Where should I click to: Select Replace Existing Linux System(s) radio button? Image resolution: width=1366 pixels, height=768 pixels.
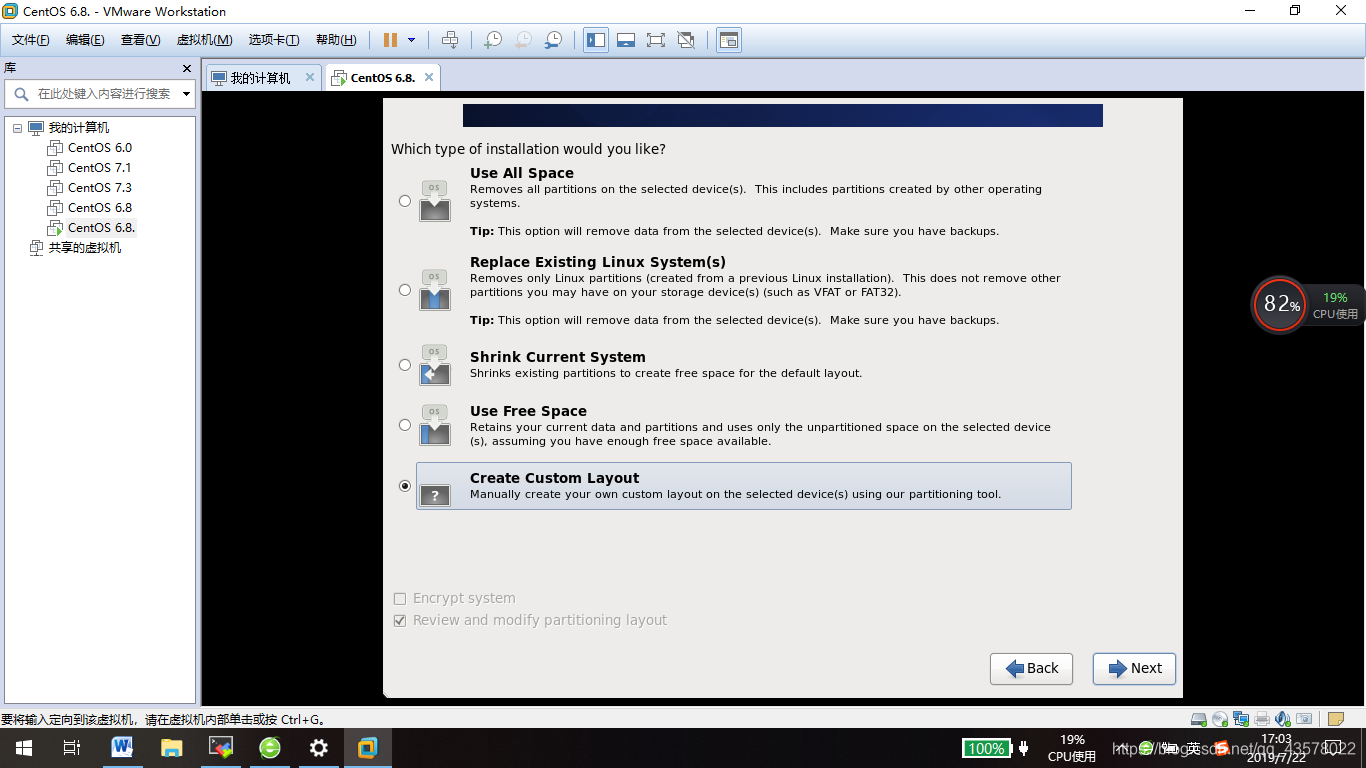click(404, 290)
